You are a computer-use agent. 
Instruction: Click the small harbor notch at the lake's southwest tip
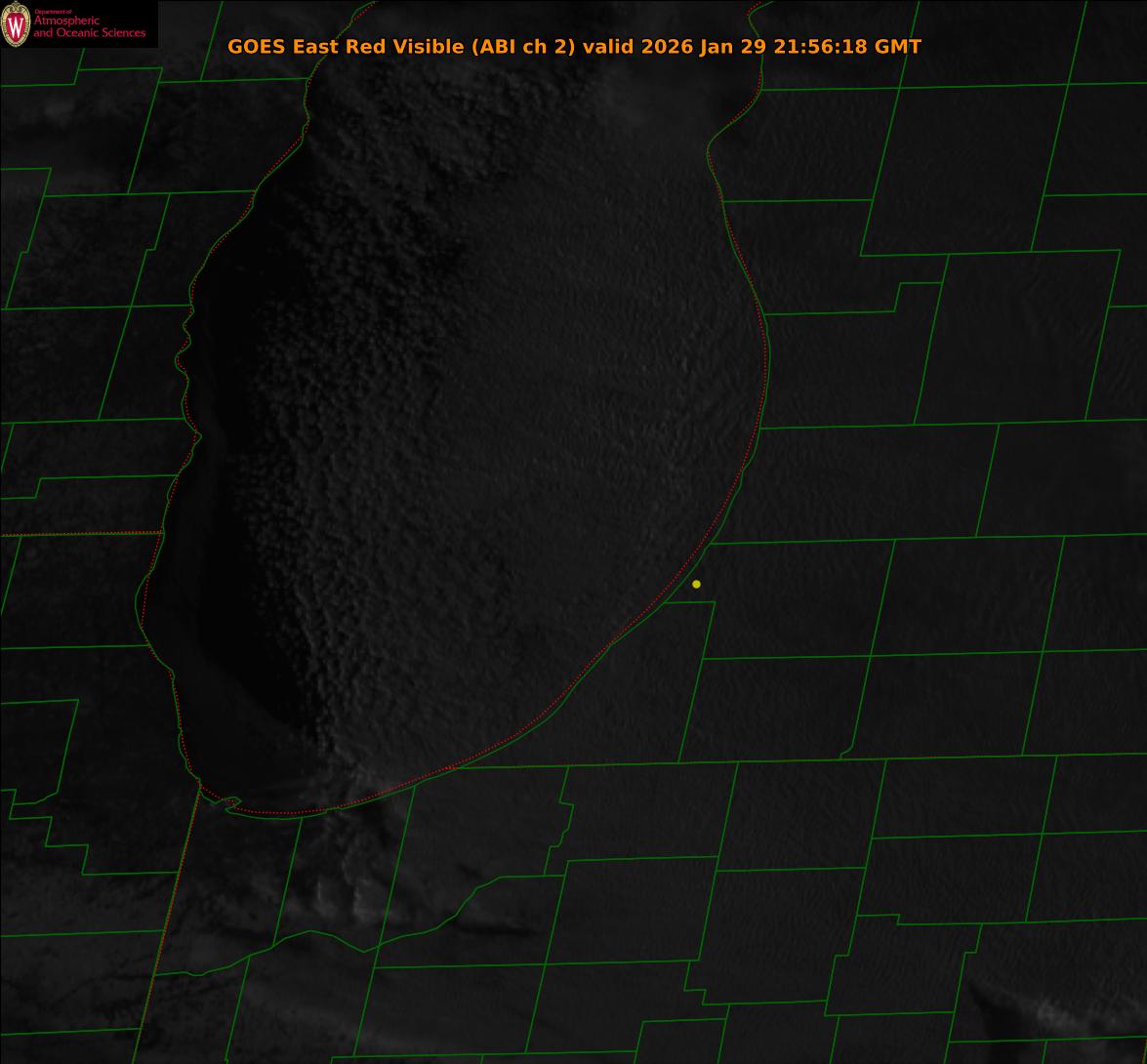click(x=230, y=803)
